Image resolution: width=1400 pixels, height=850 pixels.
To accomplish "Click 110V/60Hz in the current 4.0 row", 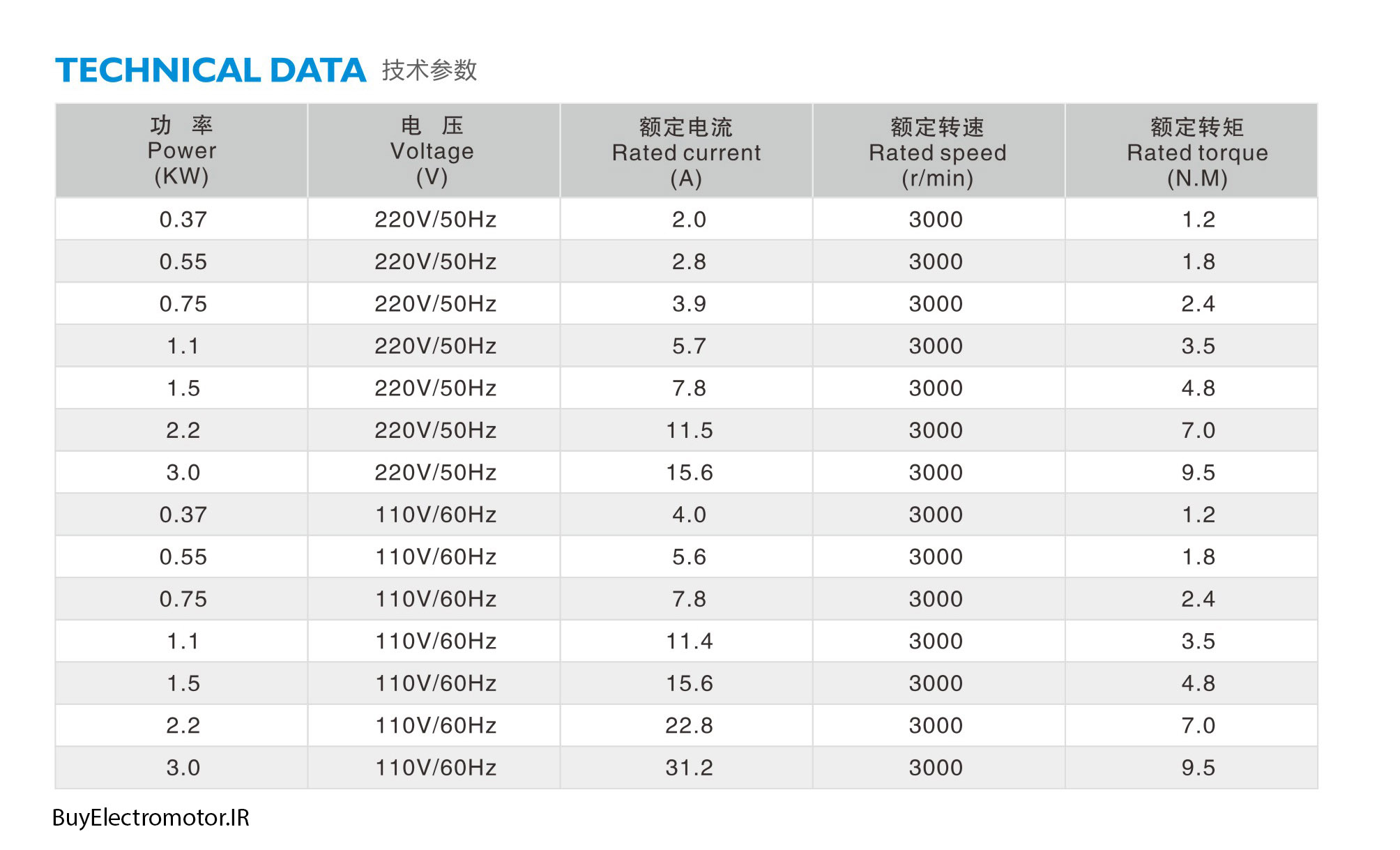I will pyautogui.click(x=435, y=515).
